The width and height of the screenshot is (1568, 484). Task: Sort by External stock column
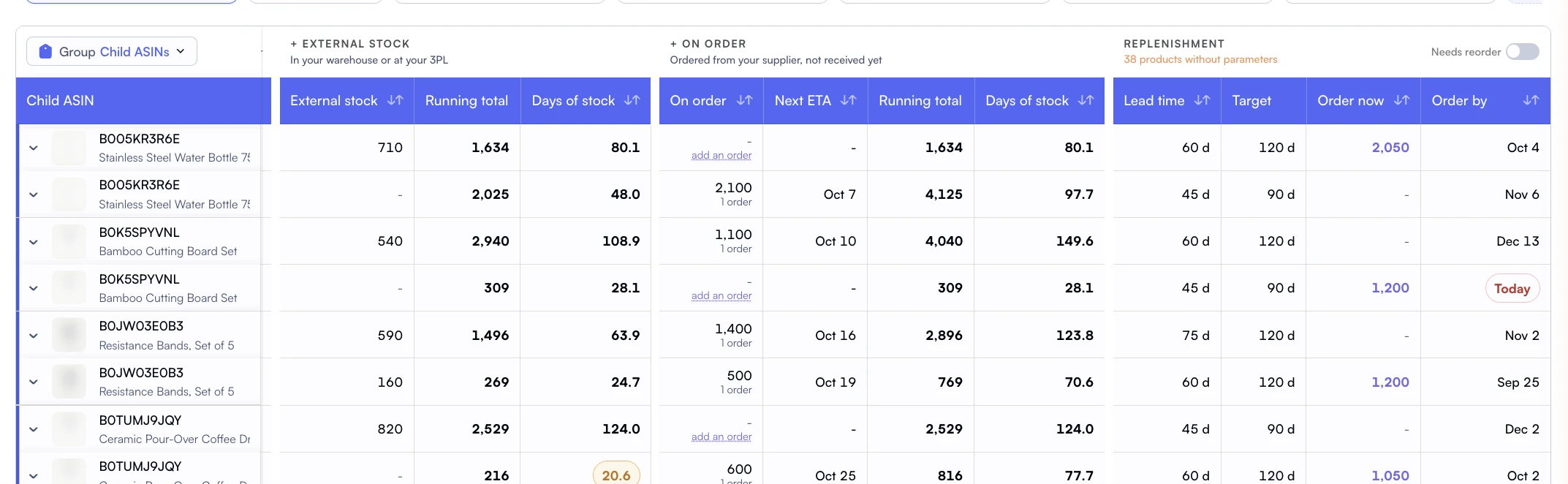point(395,100)
